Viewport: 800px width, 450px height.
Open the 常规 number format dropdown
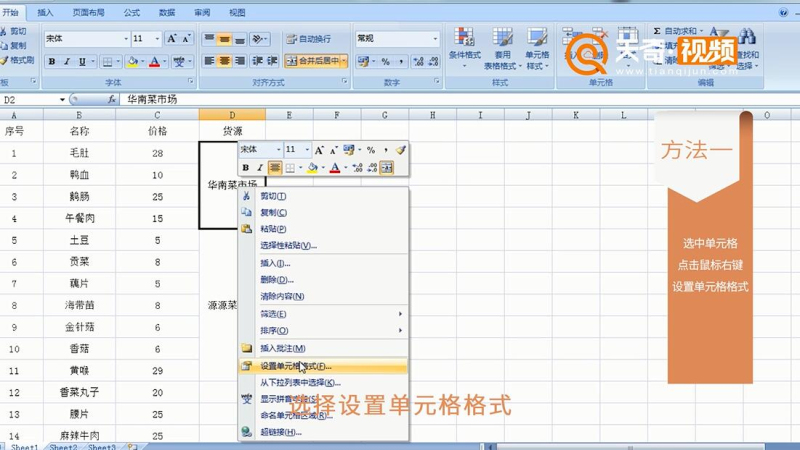coord(435,39)
